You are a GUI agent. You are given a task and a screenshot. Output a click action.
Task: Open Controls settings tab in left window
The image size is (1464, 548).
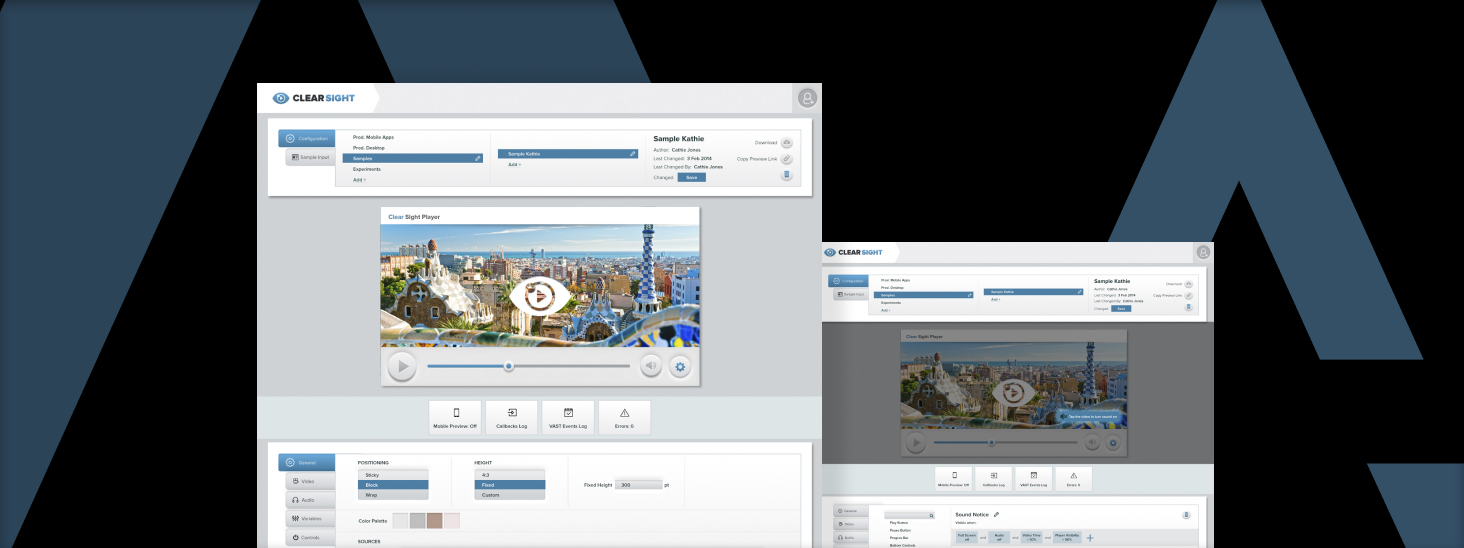click(310, 538)
